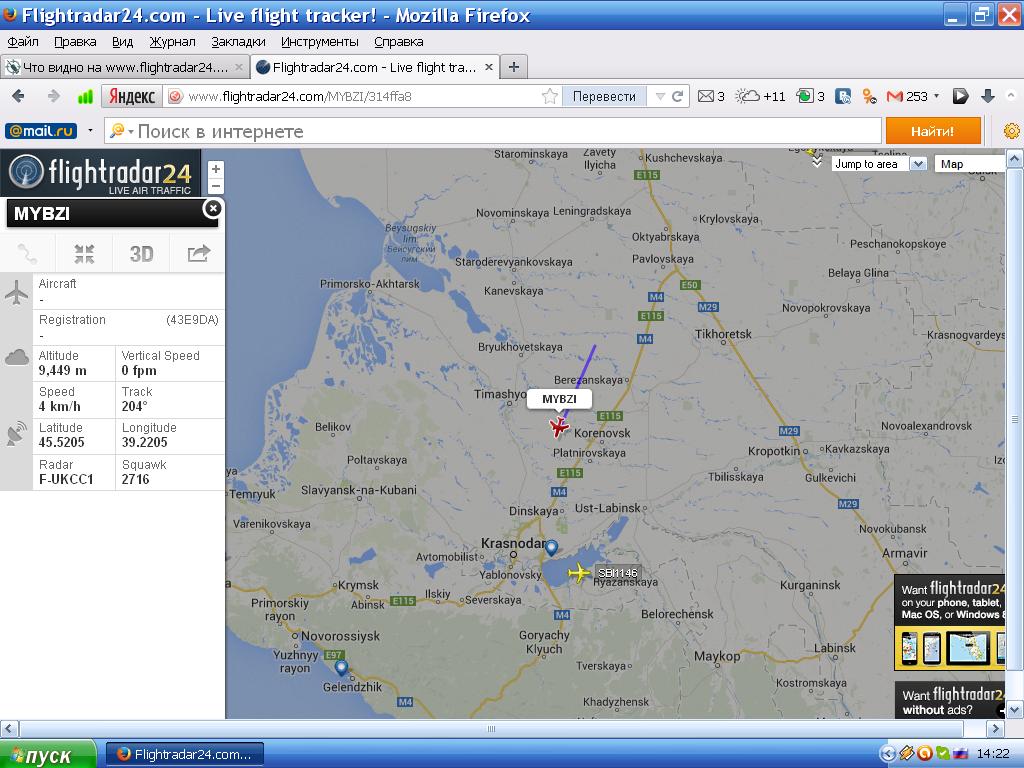Click the Поиск в интернете search field
Image resolution: width=1024 pixels, height=768 pixels.
pos(493,131)
